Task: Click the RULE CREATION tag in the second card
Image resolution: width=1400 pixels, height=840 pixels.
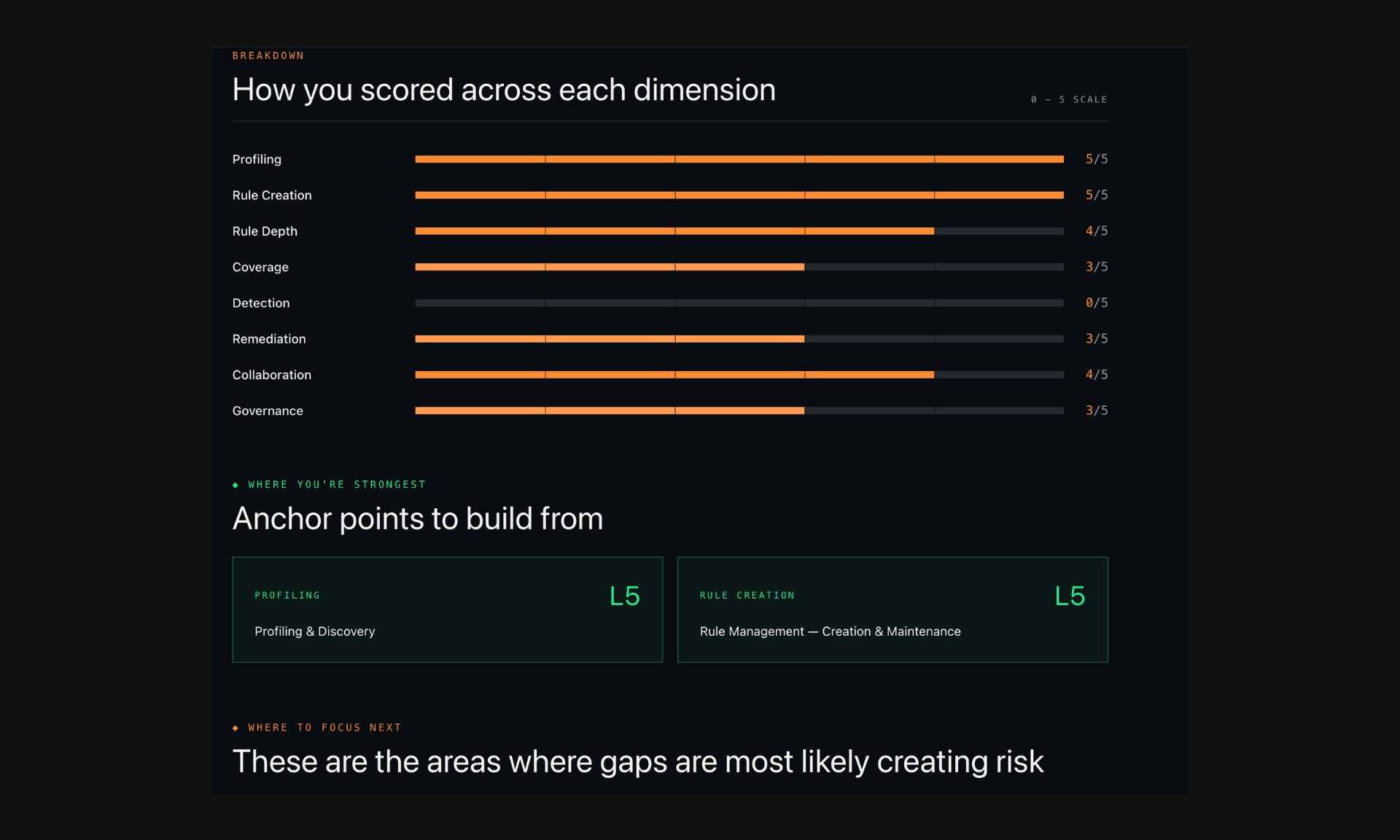Action: pyautogui.click(x=747, y=596)
